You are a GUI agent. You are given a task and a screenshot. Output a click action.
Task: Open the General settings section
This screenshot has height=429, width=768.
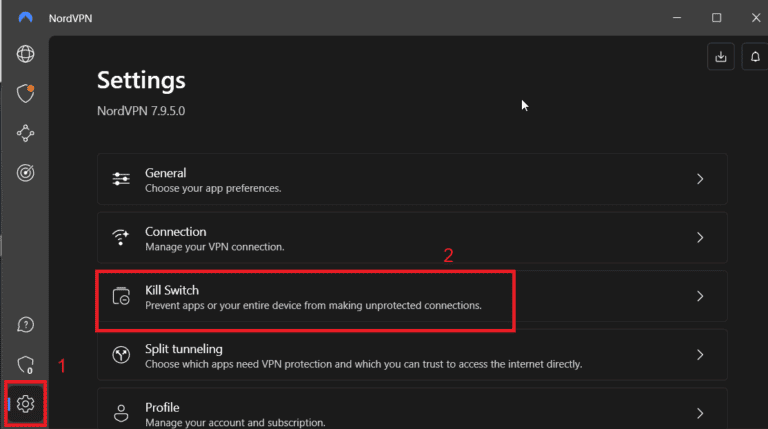(x=400, y=179)
